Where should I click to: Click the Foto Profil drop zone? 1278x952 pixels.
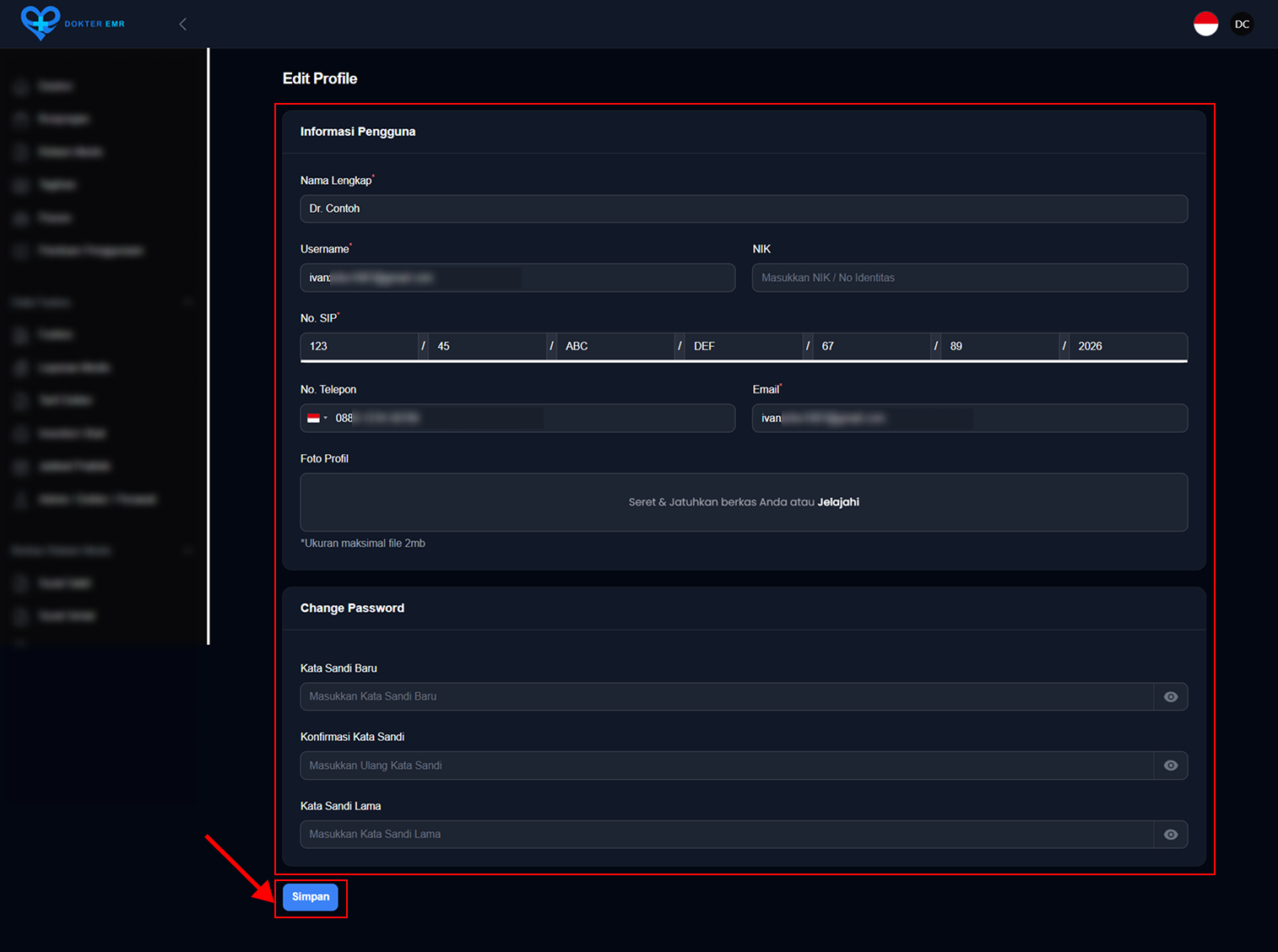744,502
